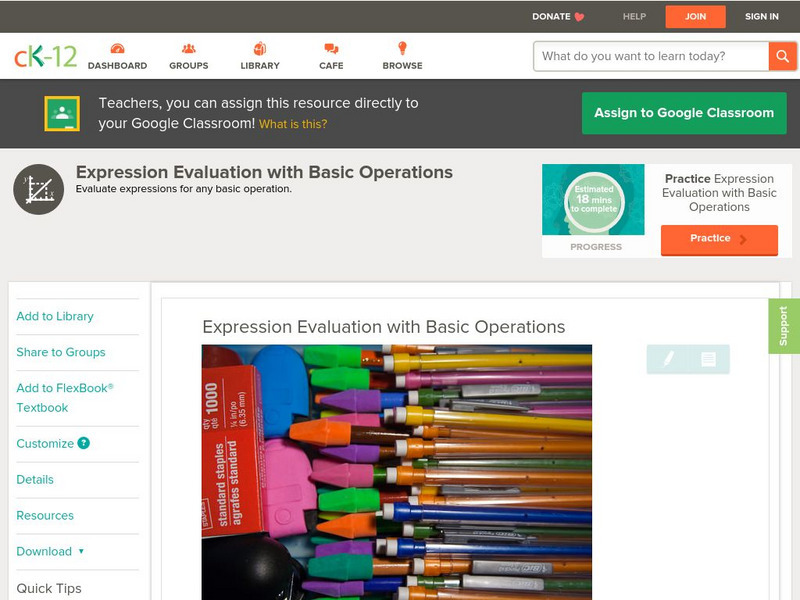
Task: Open Details in the sidebar
Action: (35, 480)
